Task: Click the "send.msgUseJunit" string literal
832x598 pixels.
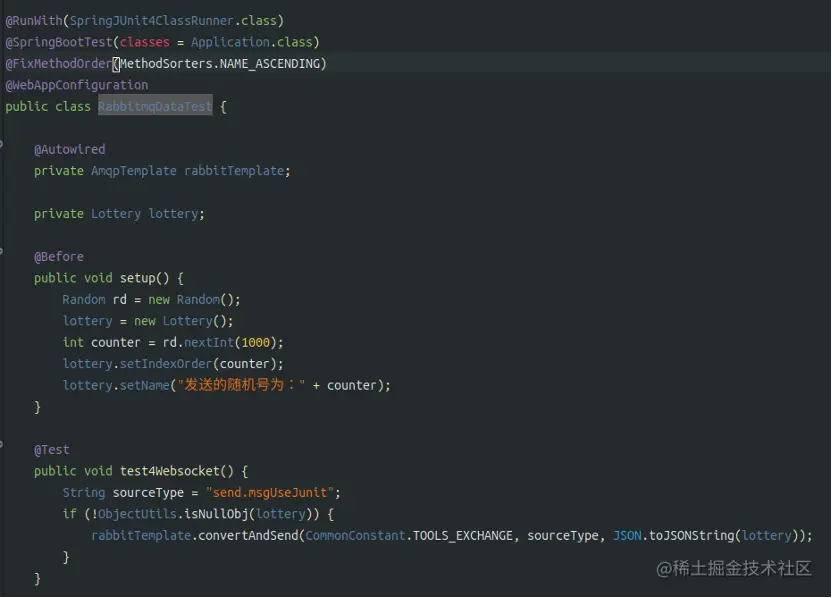Action: tap(270, 493)
